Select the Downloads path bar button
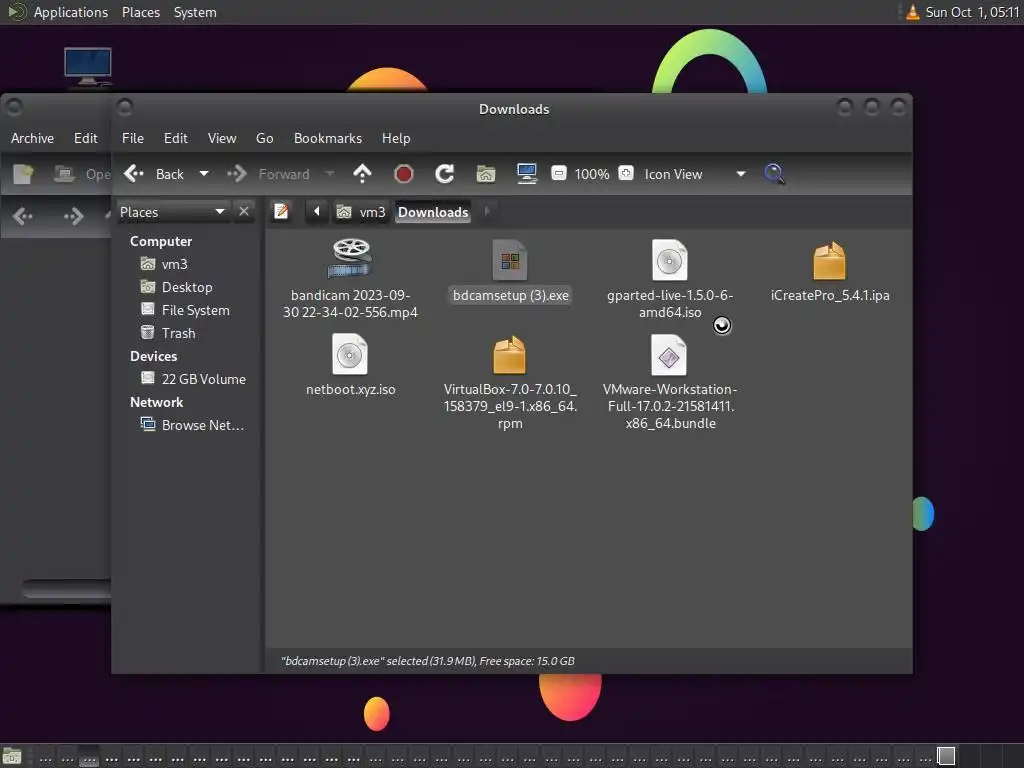 (433, 212)
